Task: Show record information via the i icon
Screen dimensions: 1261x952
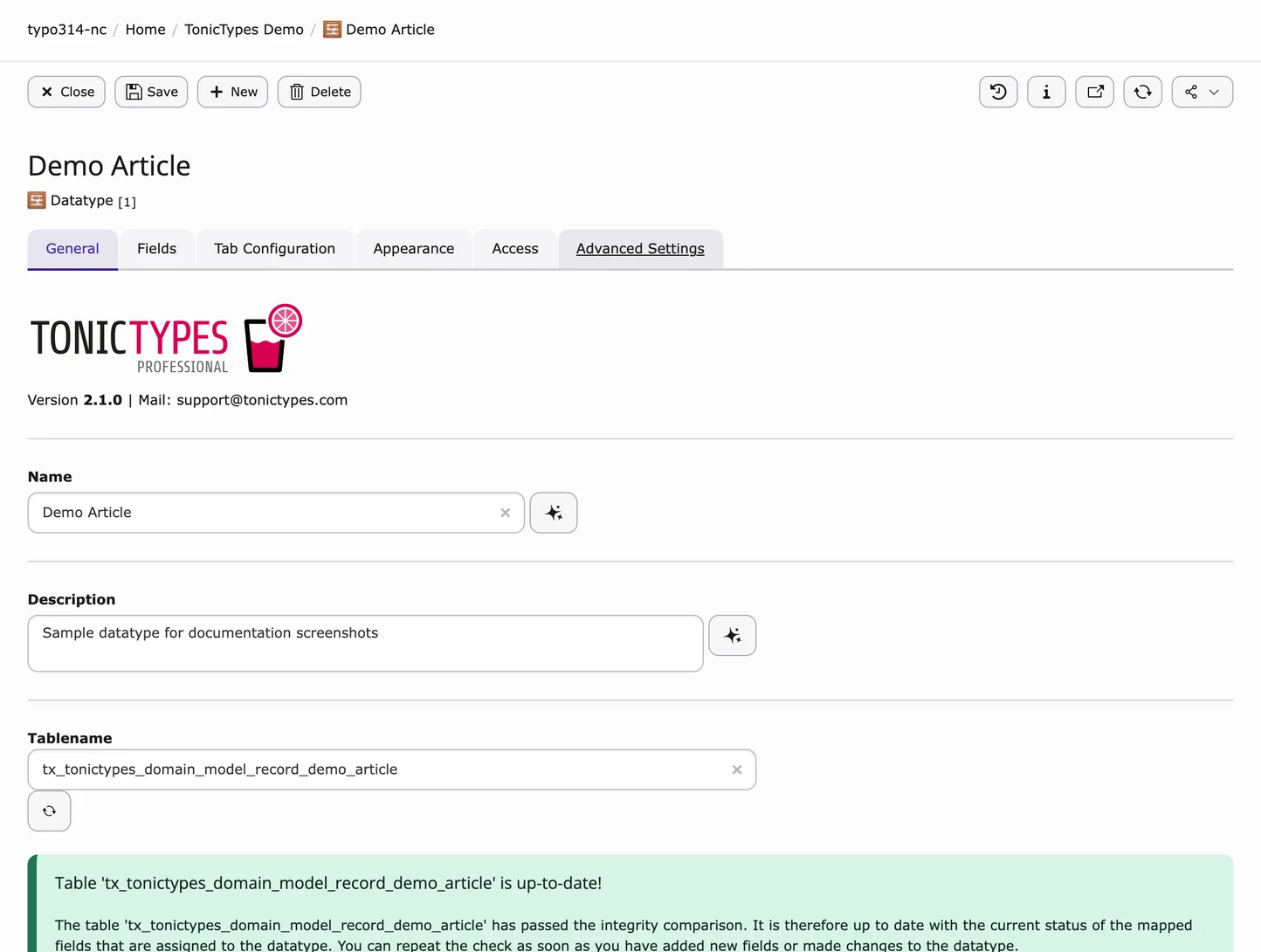Action: tap(1046, 92)
